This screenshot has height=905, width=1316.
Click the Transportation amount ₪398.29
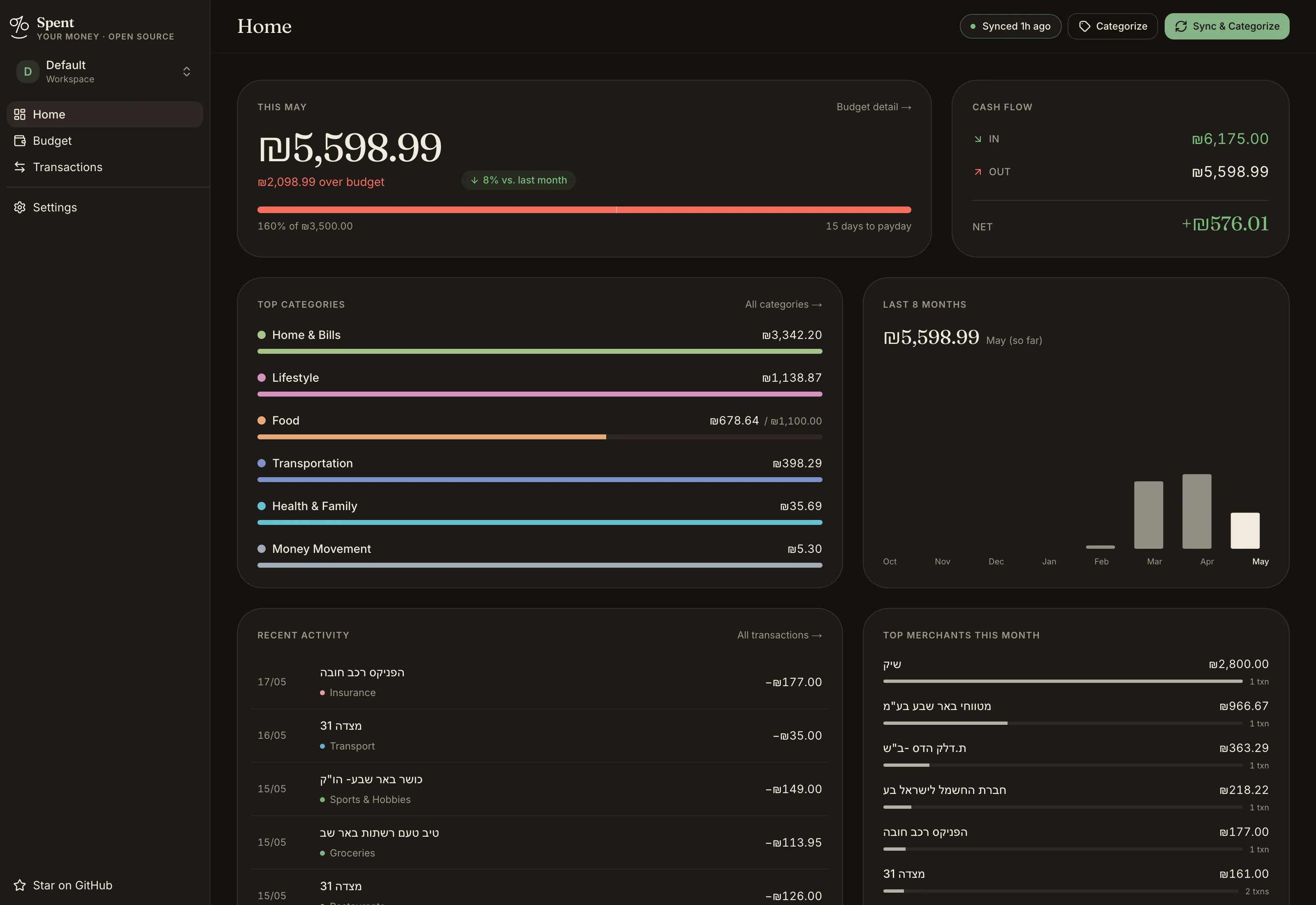point(797,463)
